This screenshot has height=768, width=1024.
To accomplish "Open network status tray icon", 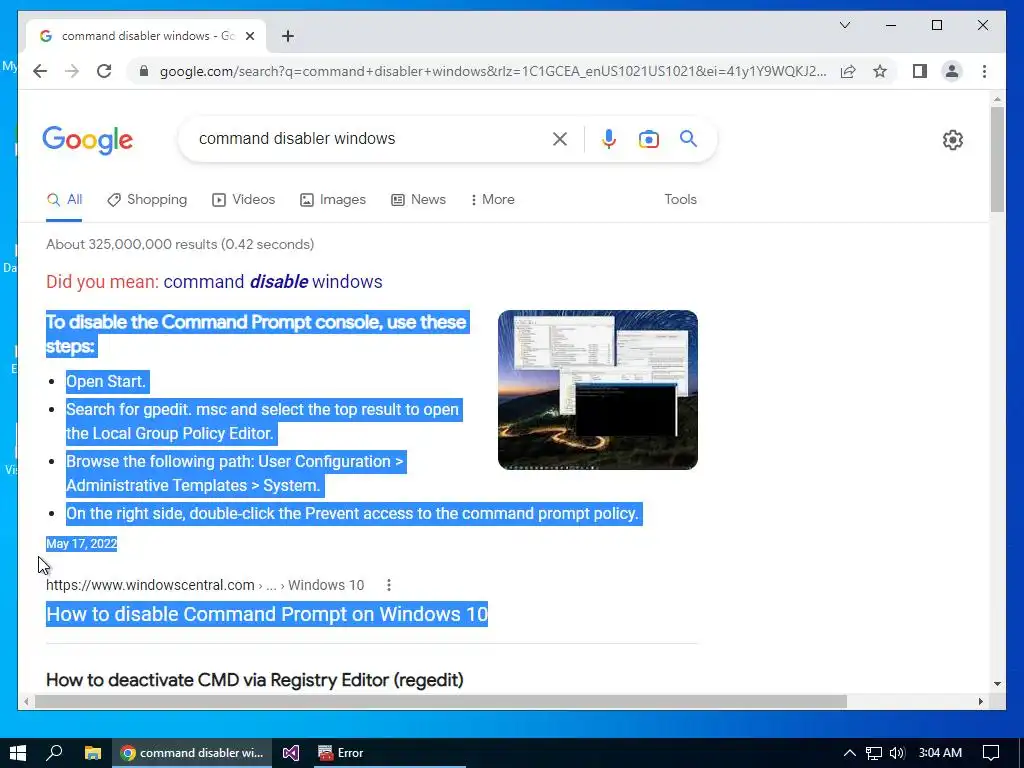I will 874,753.
